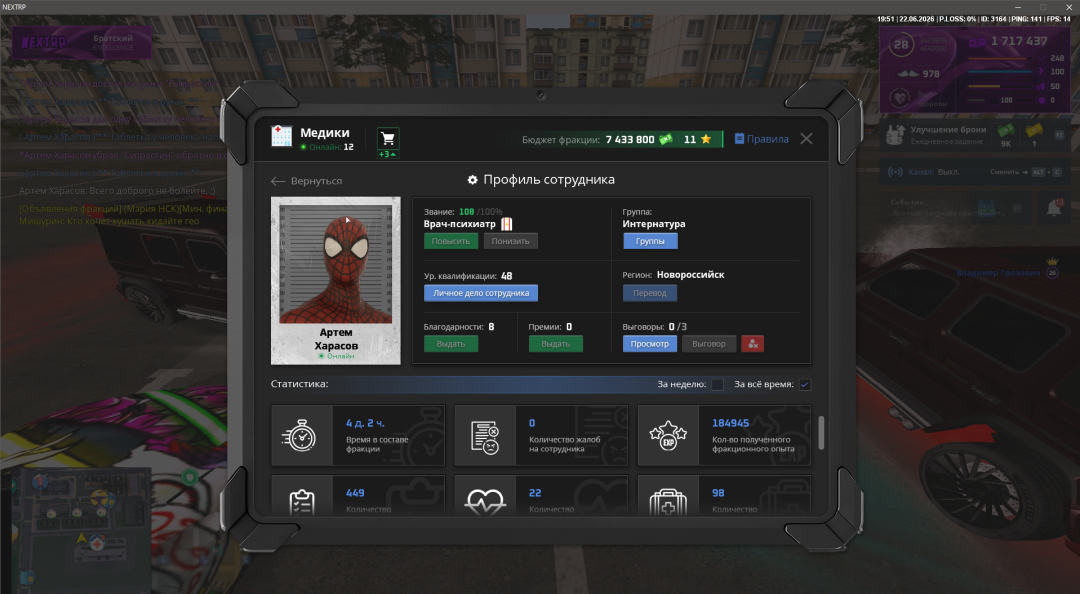Click the Интернатура group name
This screenshot has width=1080, height=594.
(654, 224)
